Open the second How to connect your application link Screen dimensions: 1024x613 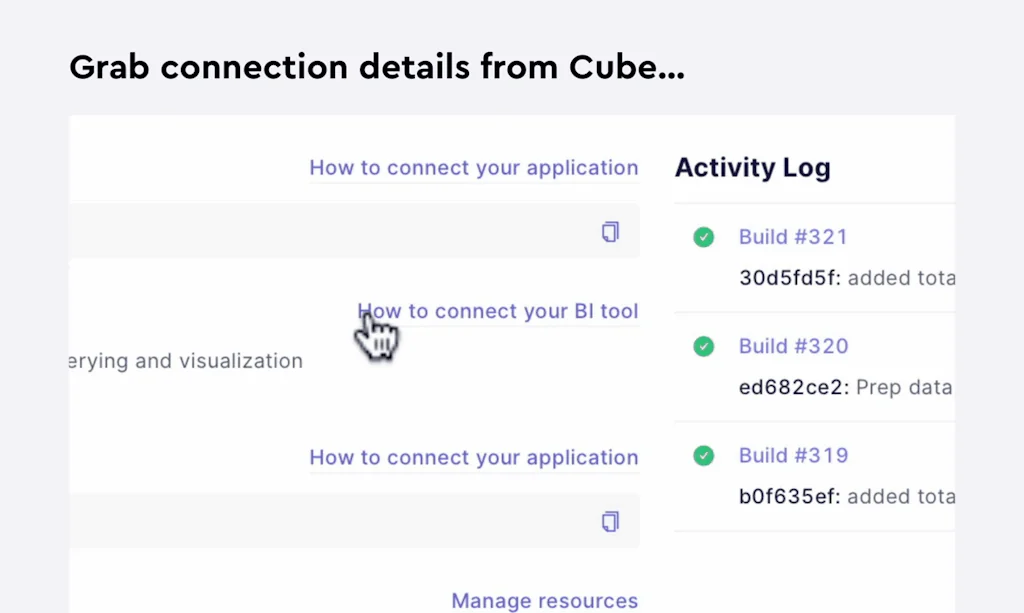click(474, 457)
